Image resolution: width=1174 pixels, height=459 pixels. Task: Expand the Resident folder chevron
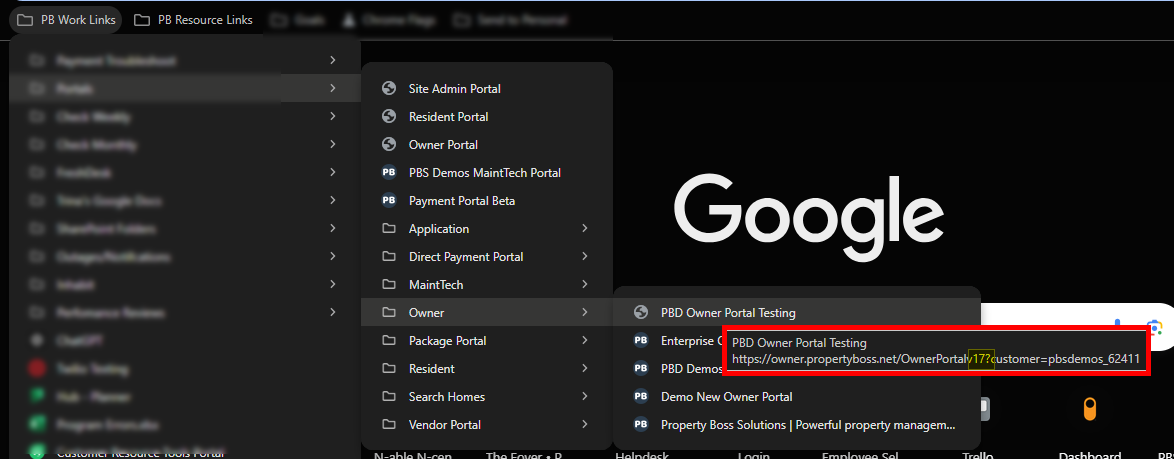point(585,368)
